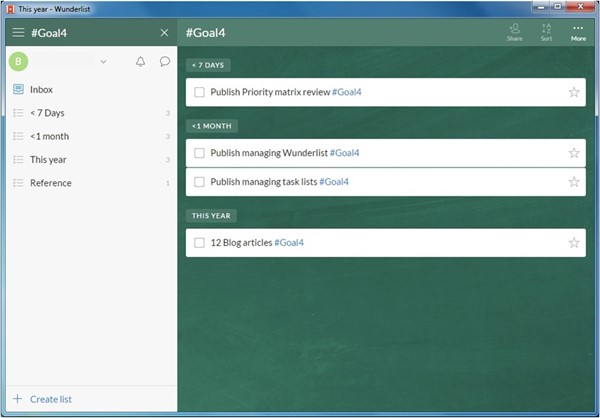
Task: Click the 'THIS YEAR' group header
Action: [x=211, y=216]
